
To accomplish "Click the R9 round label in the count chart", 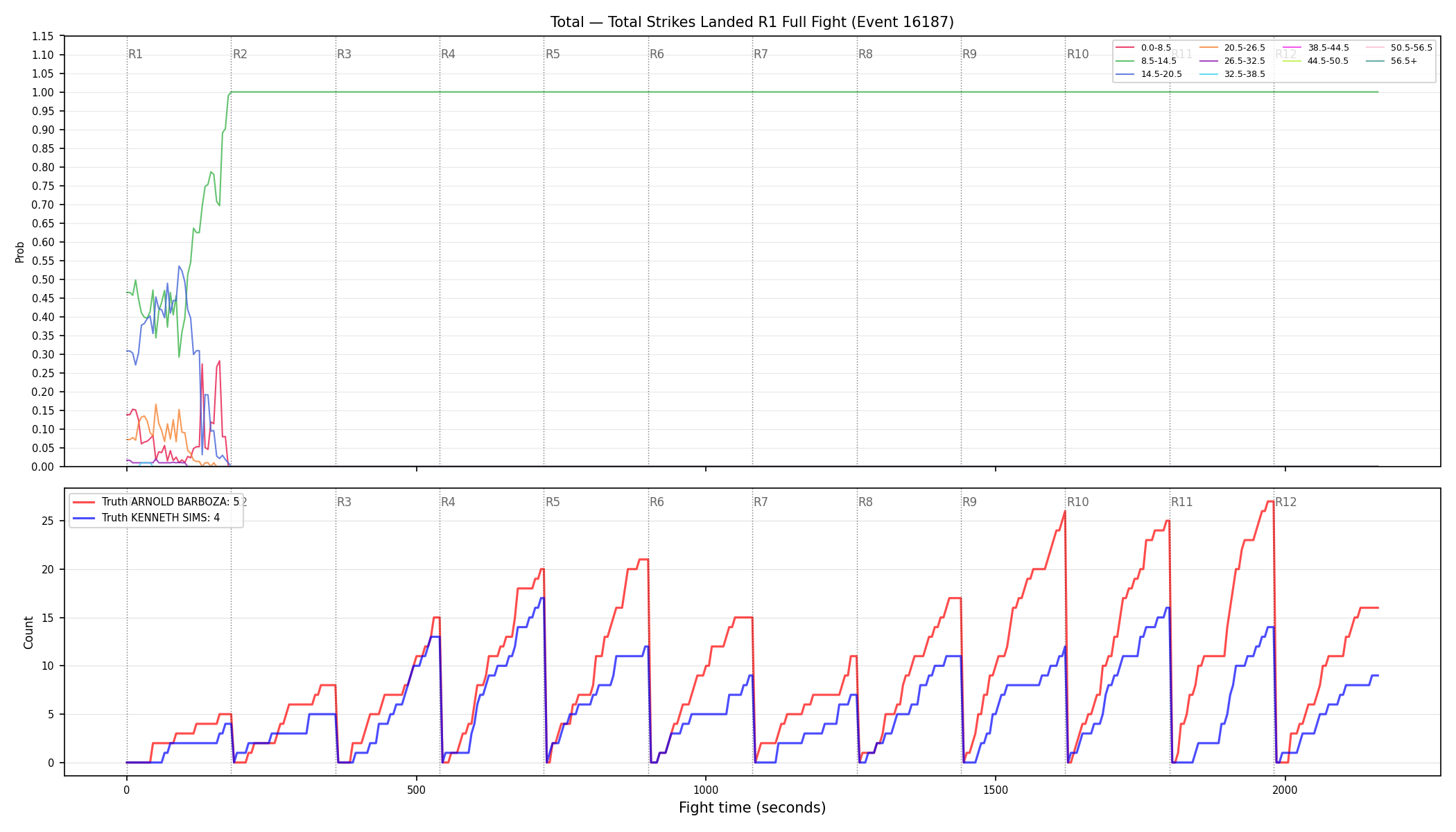I will coord(969,502).
